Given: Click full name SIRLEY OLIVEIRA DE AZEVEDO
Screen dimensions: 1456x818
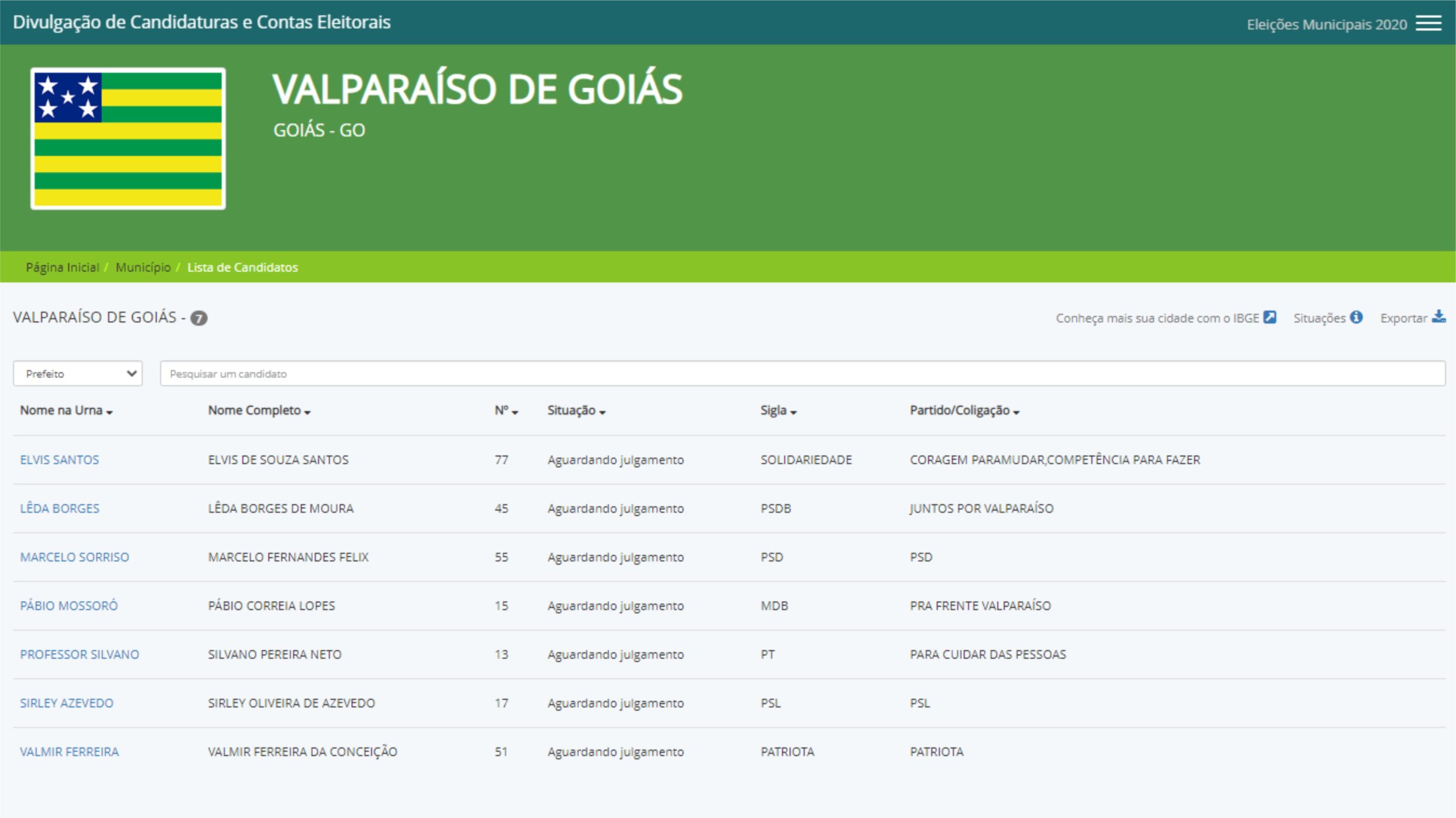Looking at the screenshot, I should tap(292, 703).
